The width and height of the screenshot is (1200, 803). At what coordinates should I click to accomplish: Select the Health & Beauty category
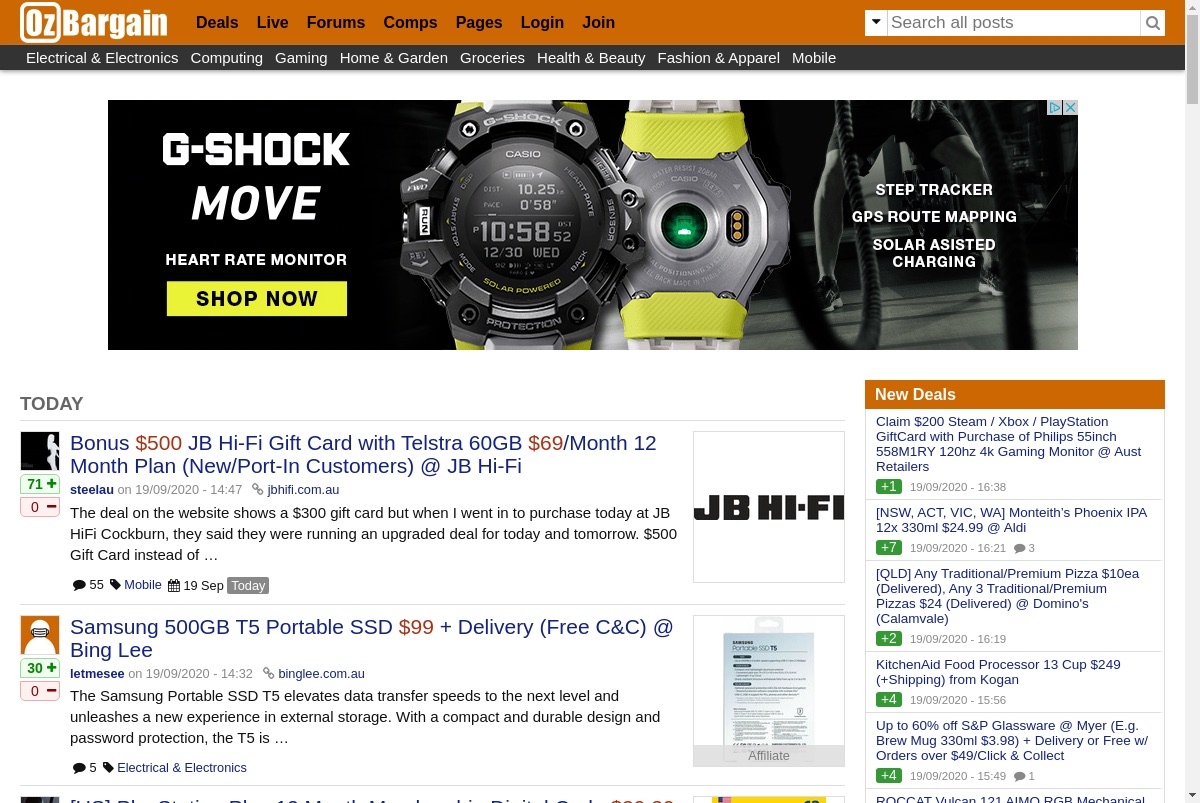point(591,58)
